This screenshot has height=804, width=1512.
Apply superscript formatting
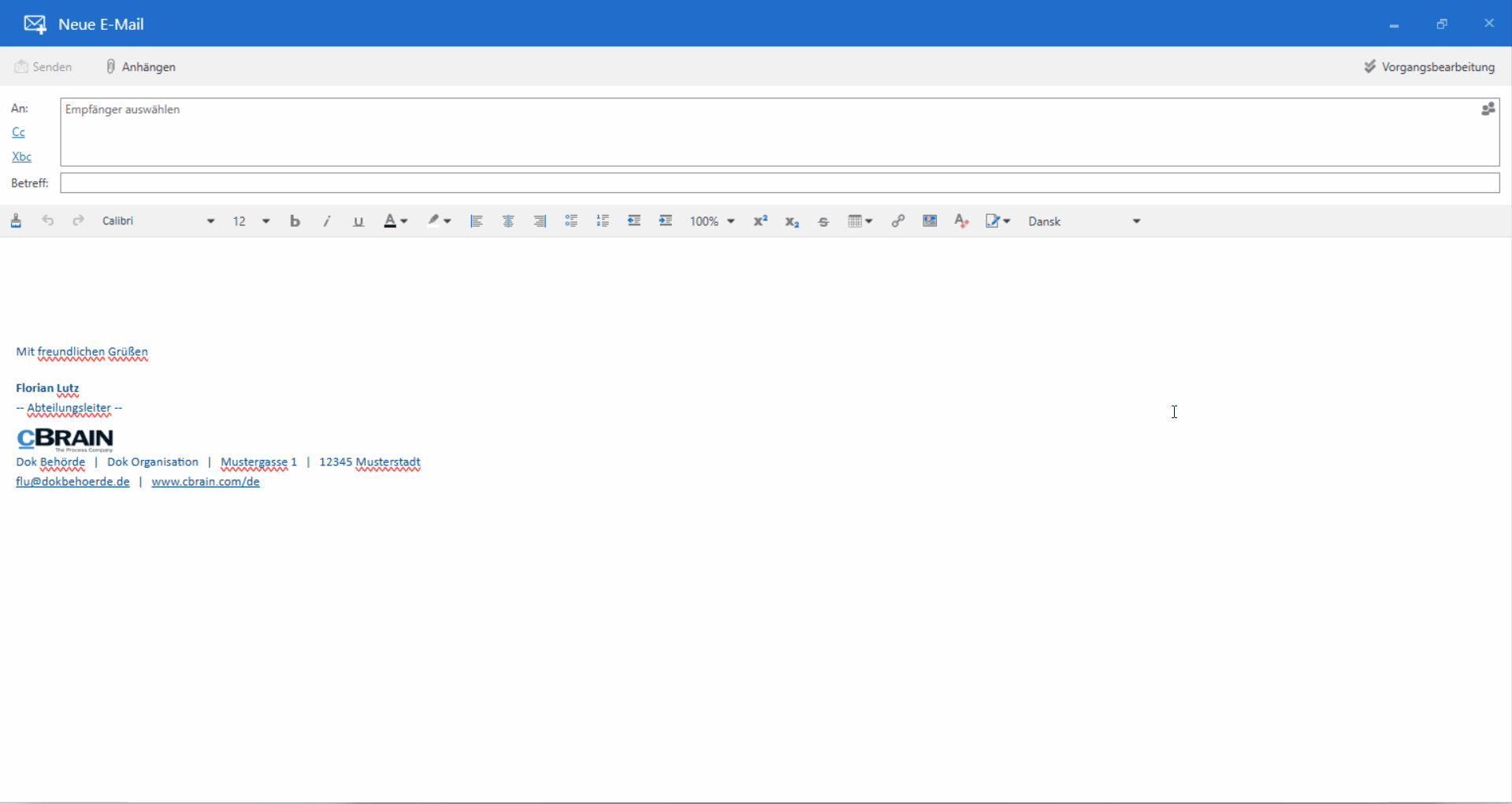(x=760, y=221)
